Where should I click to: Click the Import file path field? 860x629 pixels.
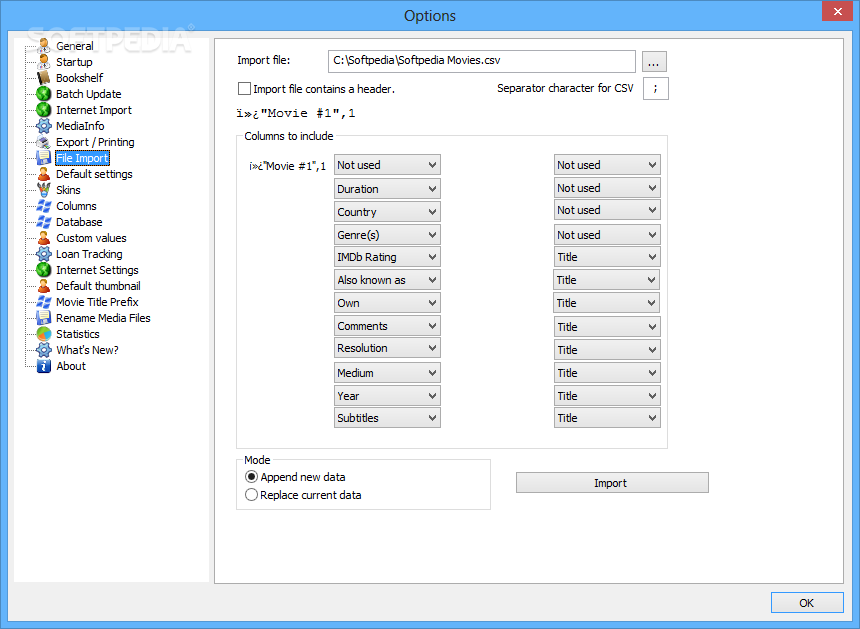pos(482,61)
